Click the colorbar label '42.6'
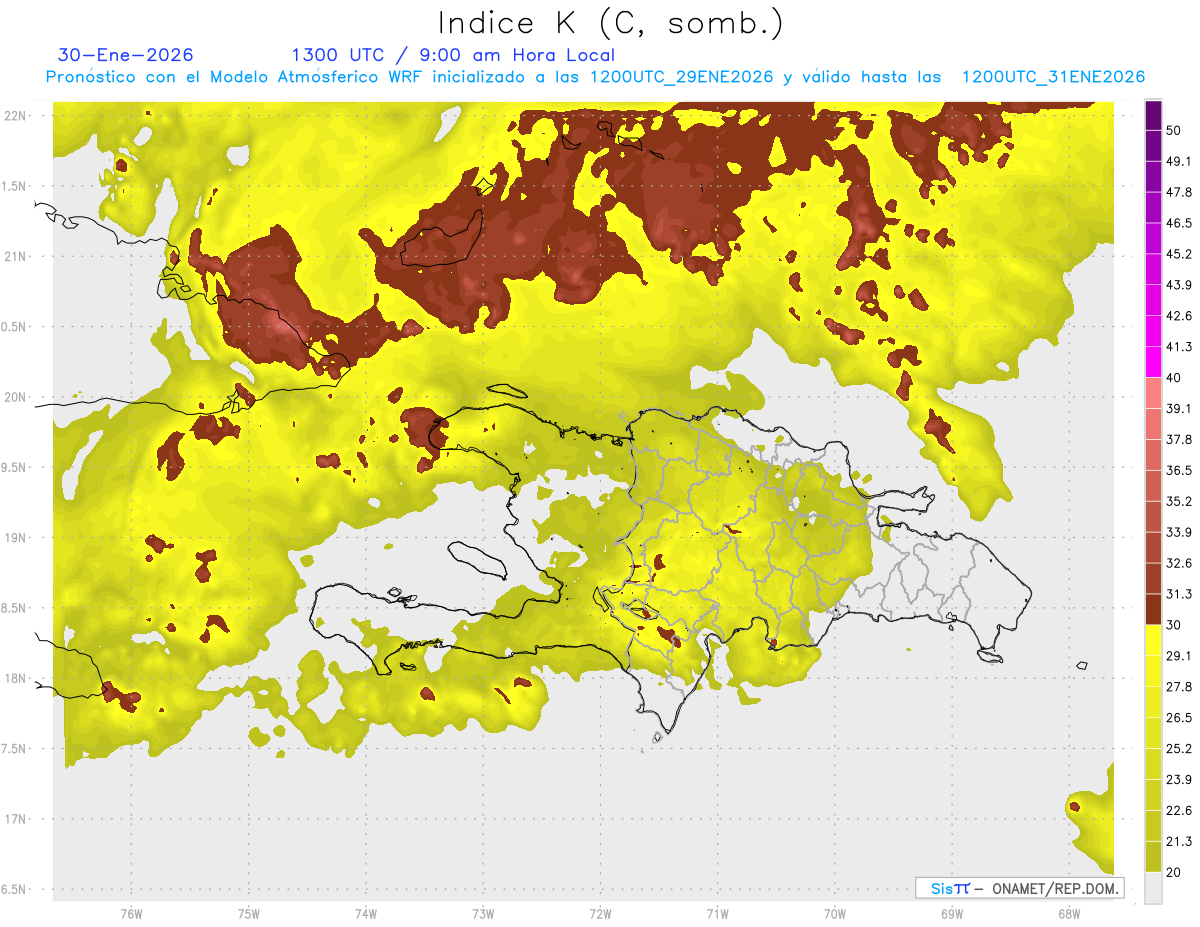The width and height of the screenshot is (1200, 927). click(x=1179, y=317)
